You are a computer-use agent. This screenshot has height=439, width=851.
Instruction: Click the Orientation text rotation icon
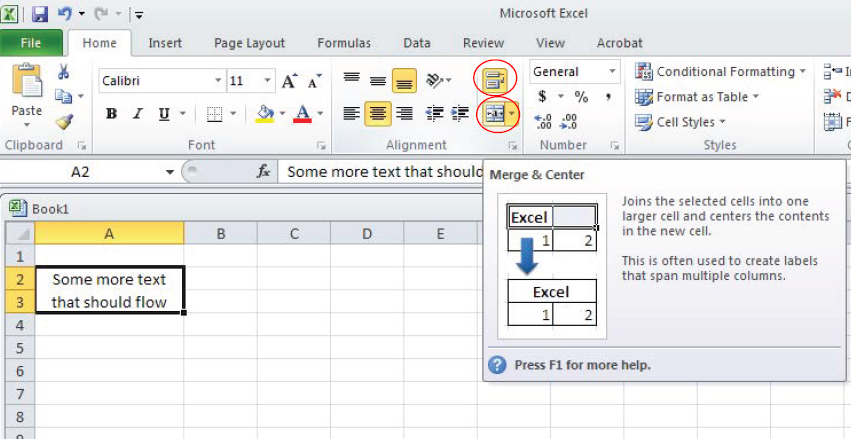click(x=435, y=81)
